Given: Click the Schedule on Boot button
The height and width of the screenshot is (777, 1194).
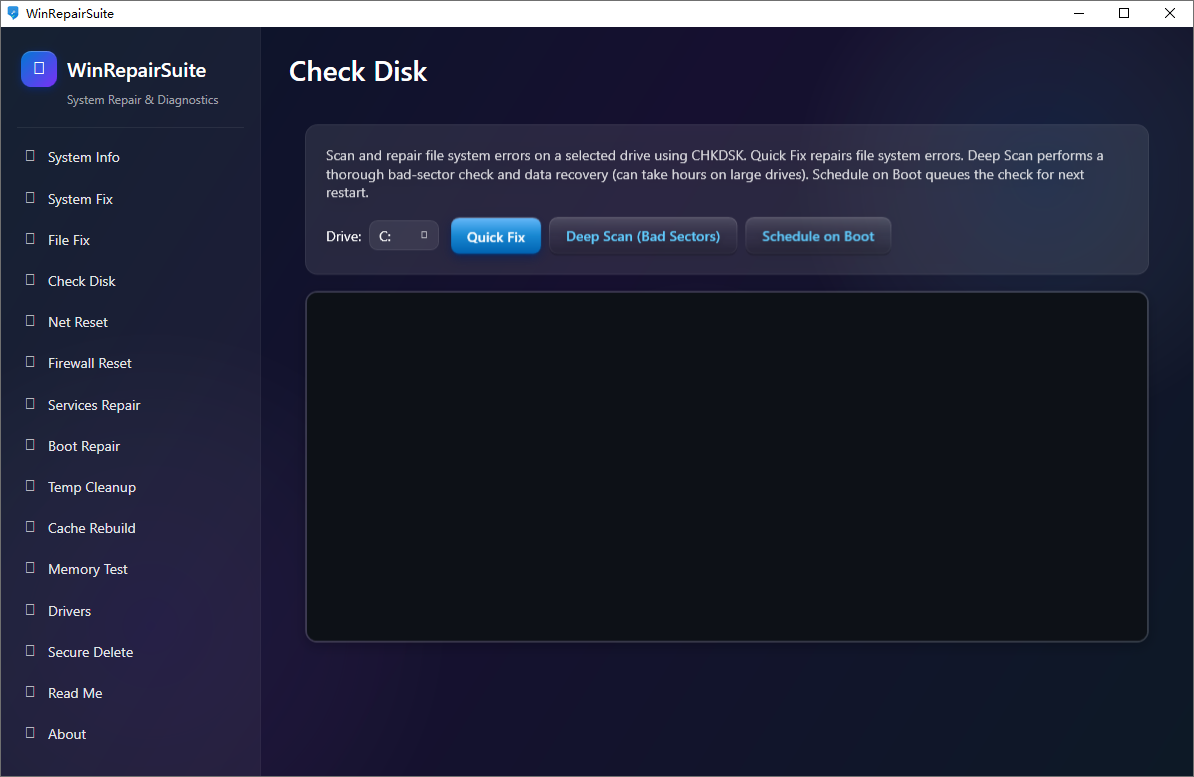Looking at the screenshot, I should (x=818, y=236).
